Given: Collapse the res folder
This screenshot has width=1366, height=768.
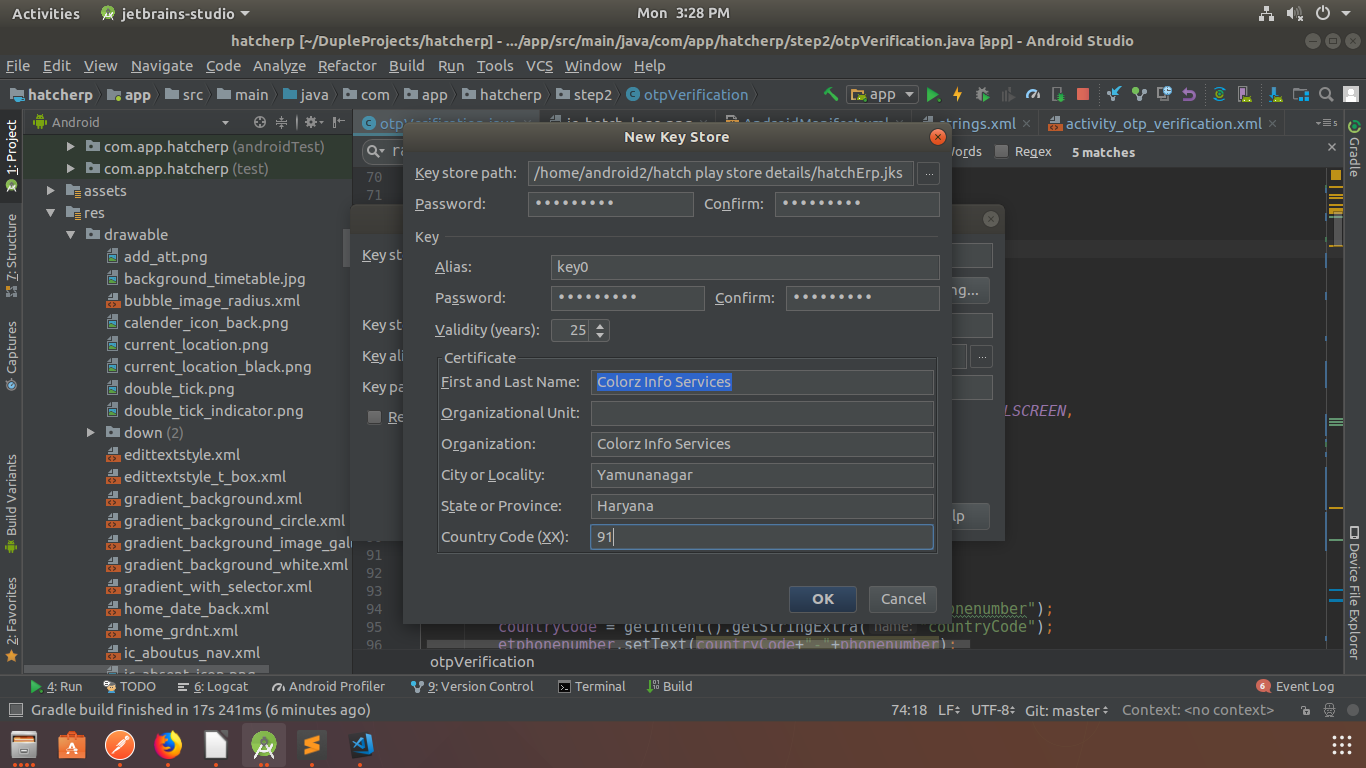Looking at the screenshot, I should [x=51, y=213].
